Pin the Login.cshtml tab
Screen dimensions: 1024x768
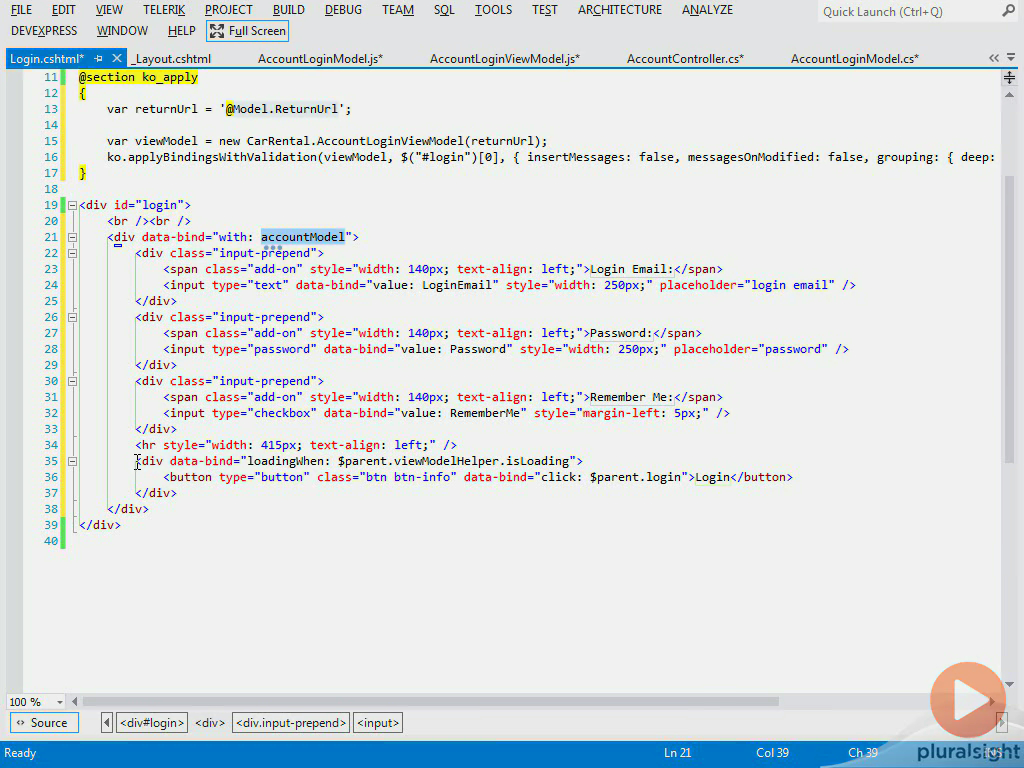(x=99, y=58)
